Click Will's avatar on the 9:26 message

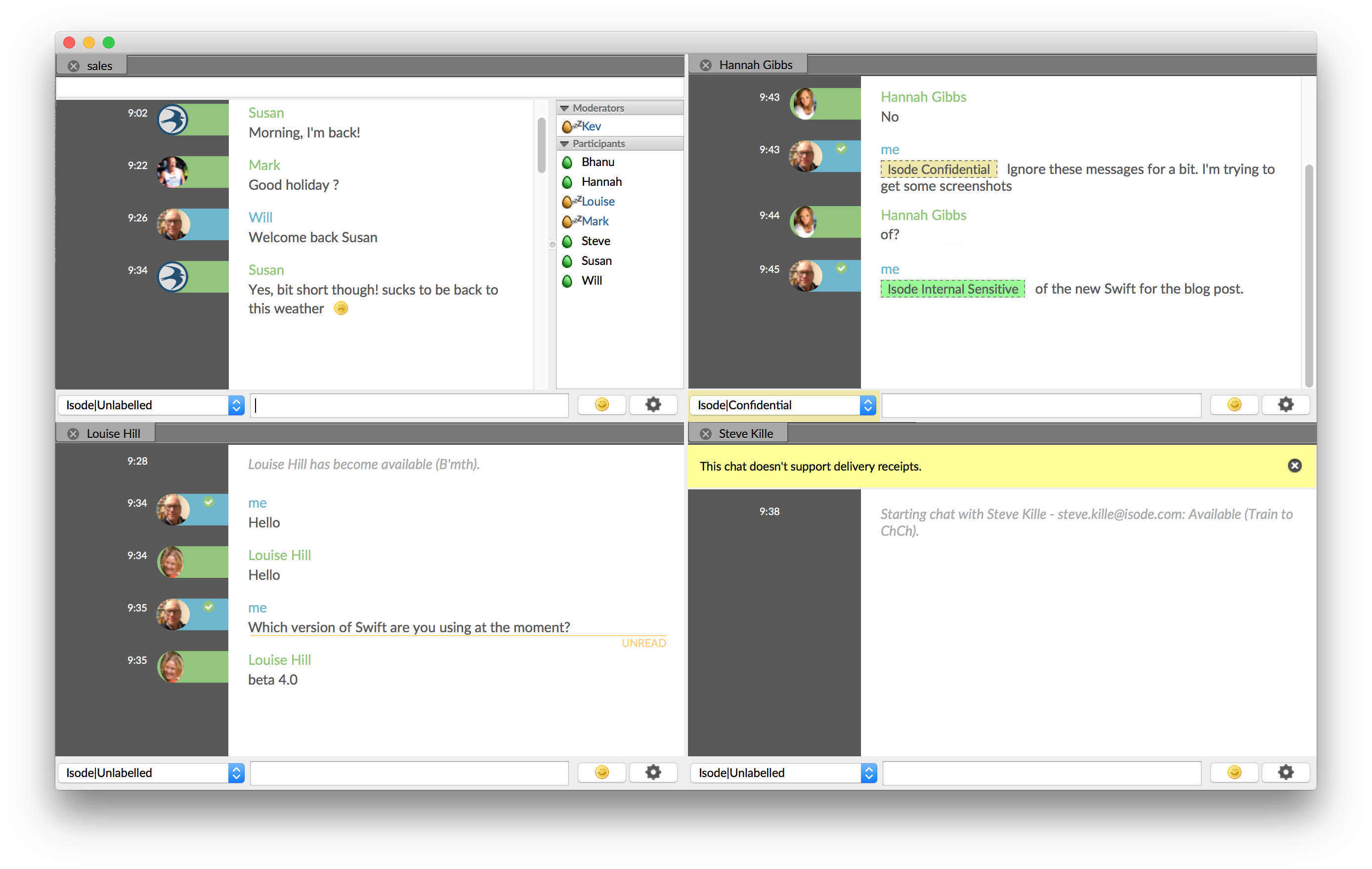(x=172, y=224)
